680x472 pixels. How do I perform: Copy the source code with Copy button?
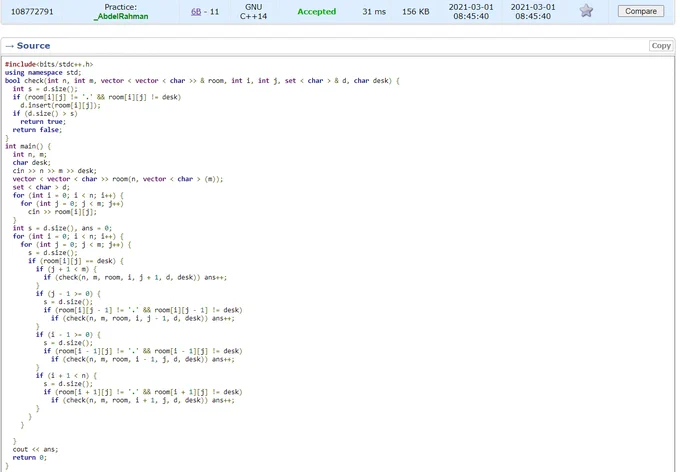[661, 46]
